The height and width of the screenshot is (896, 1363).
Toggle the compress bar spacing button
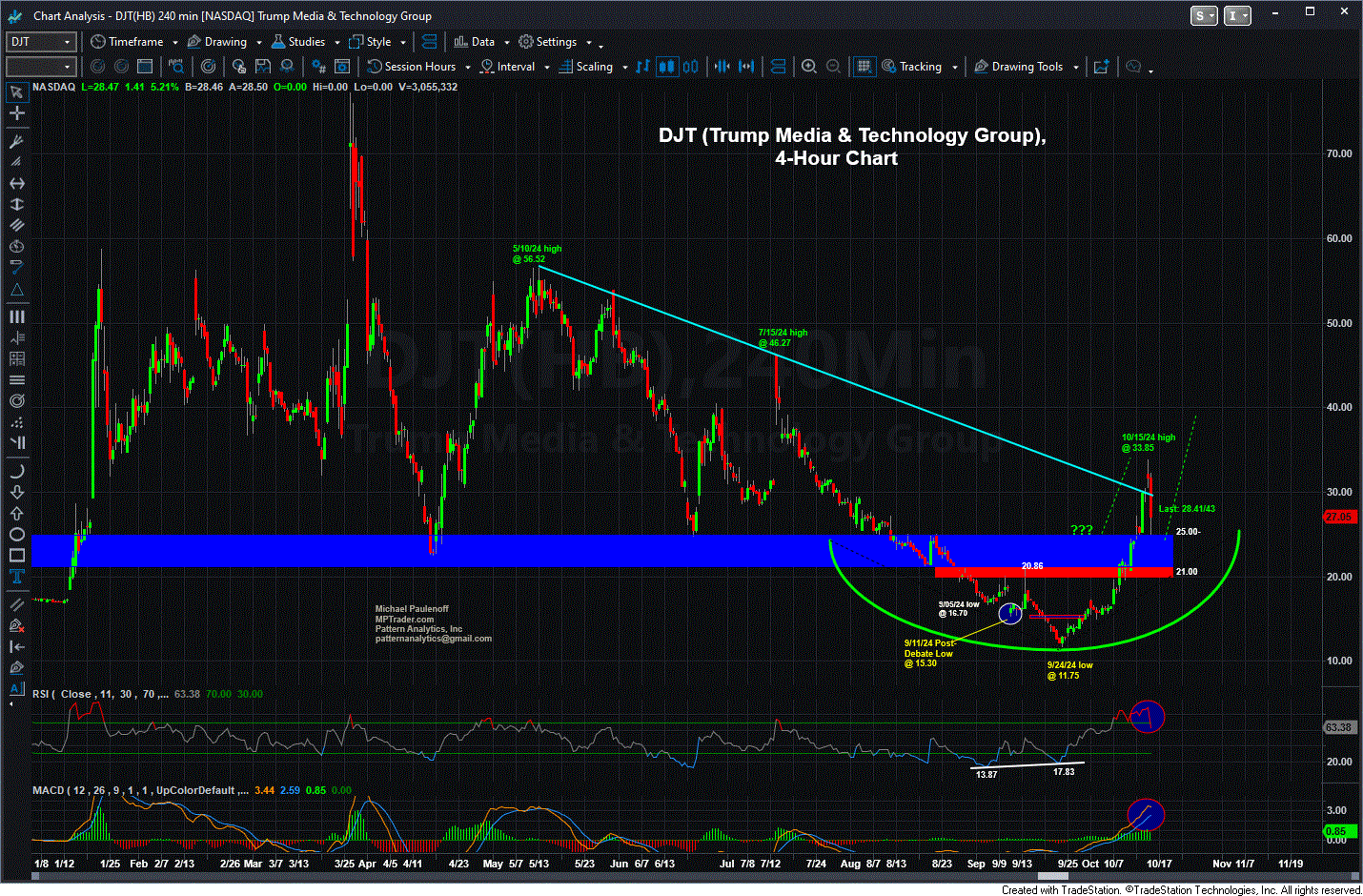pos(722,67)
